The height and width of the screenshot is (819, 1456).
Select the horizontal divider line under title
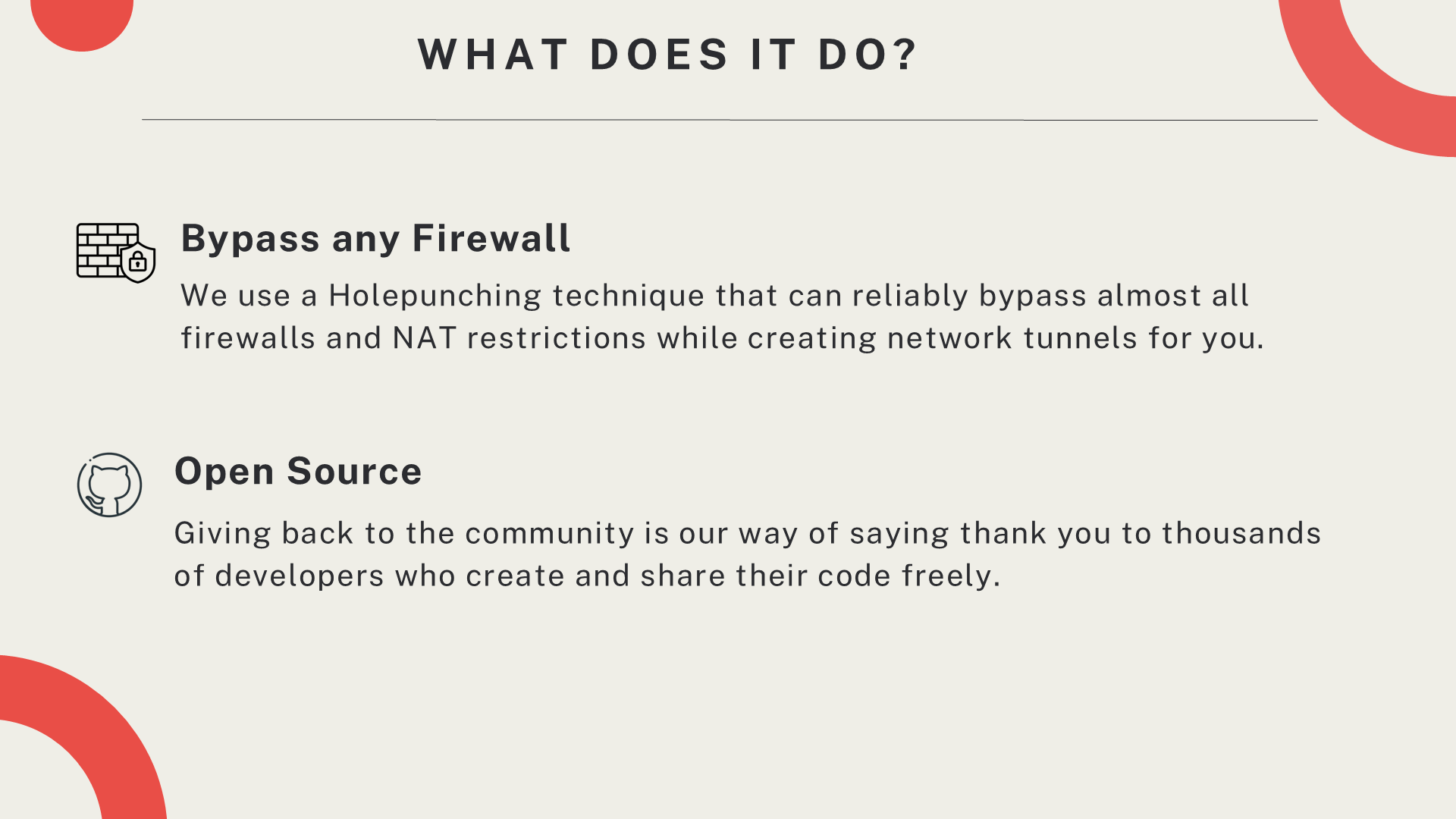pyautogui.click(x=730, y=120)
